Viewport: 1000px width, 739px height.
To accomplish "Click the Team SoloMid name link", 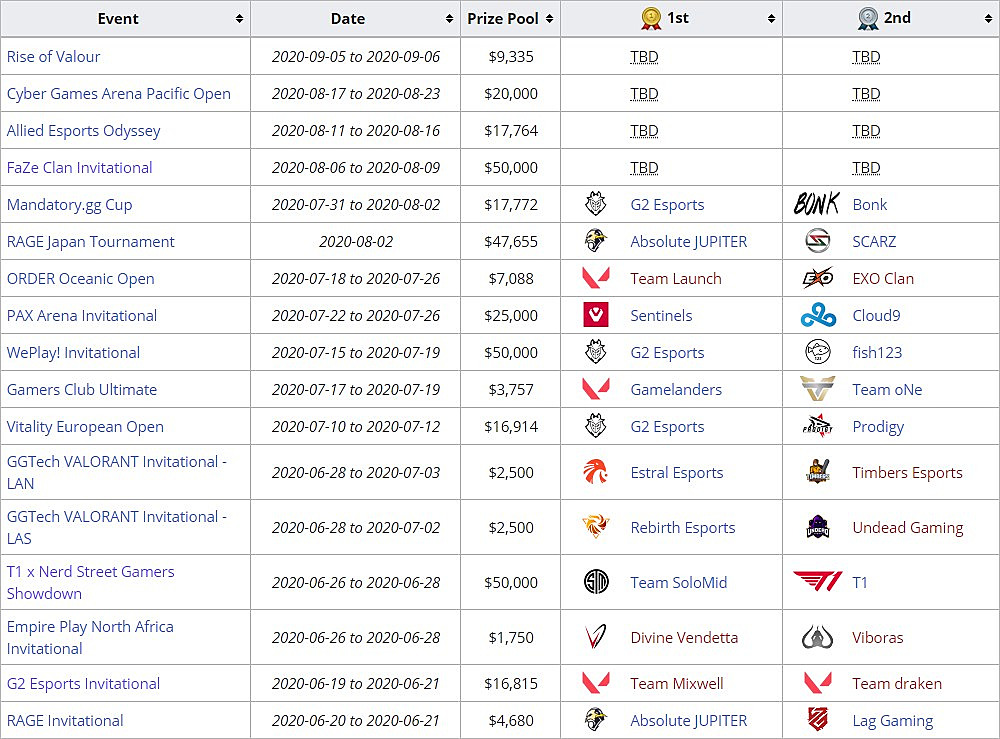I will [679, 582].
